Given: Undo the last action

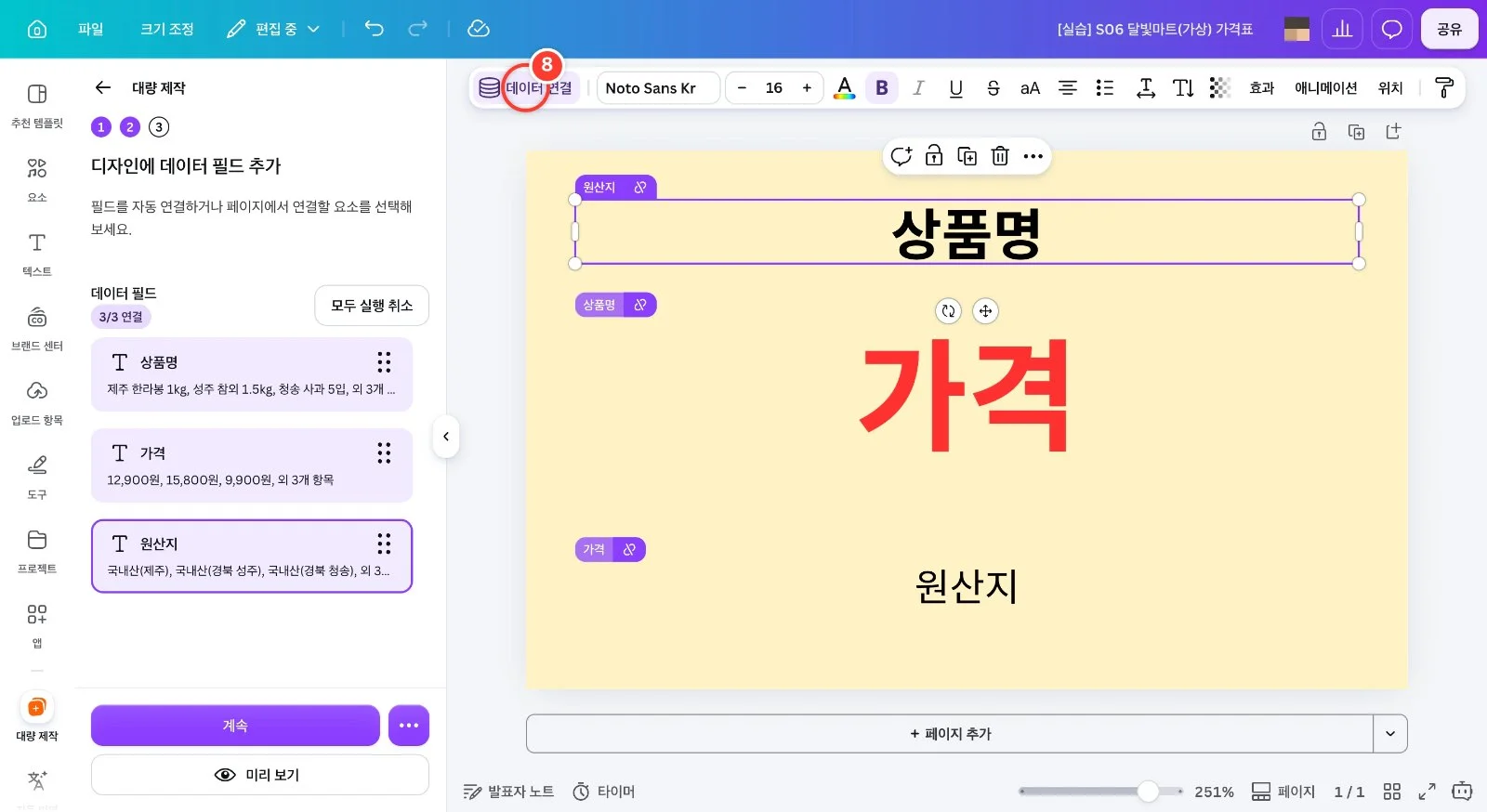Looking at the screenshot, I should 374,29.
